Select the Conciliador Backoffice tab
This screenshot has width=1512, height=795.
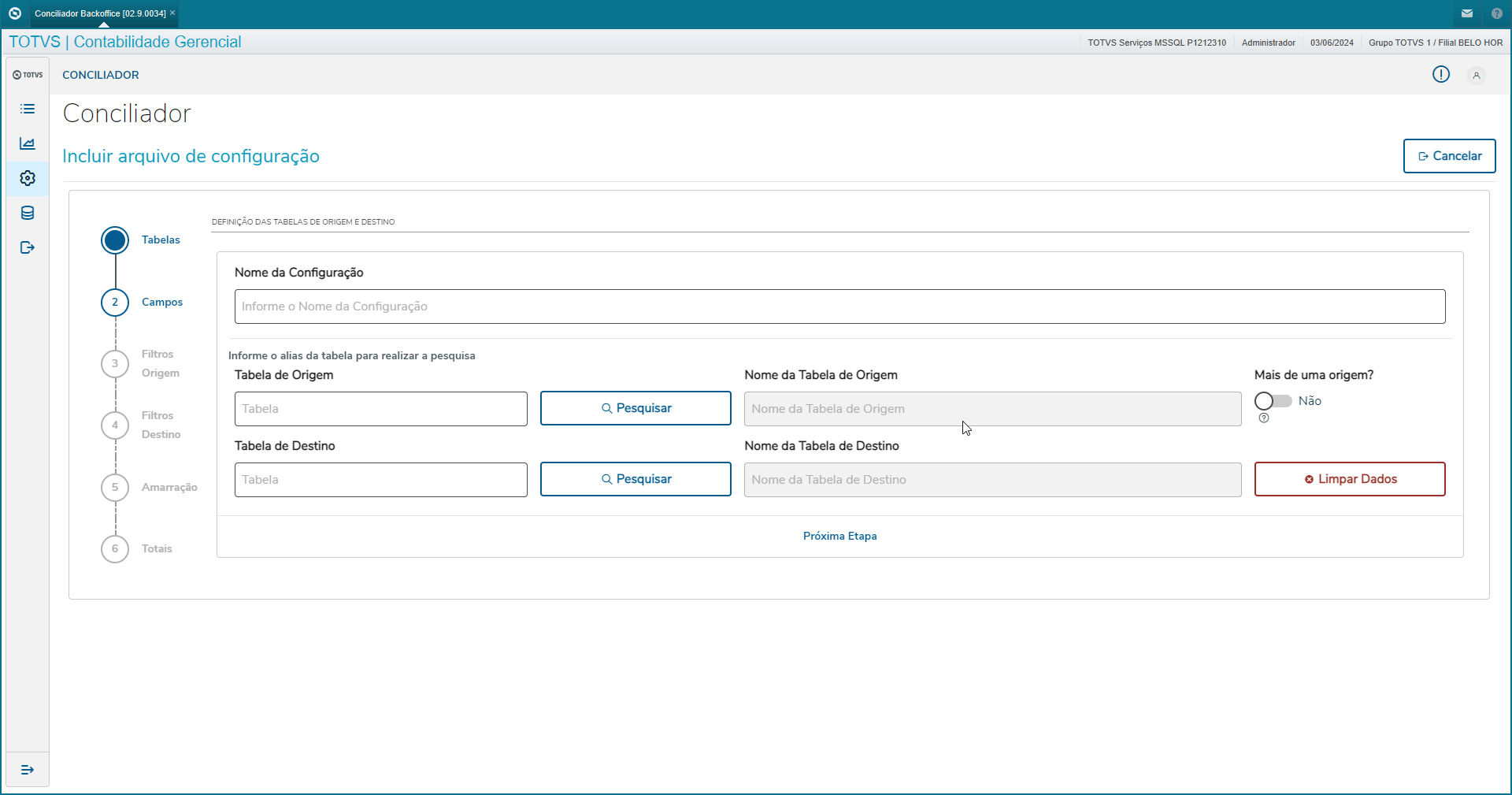tap(100, 13)
